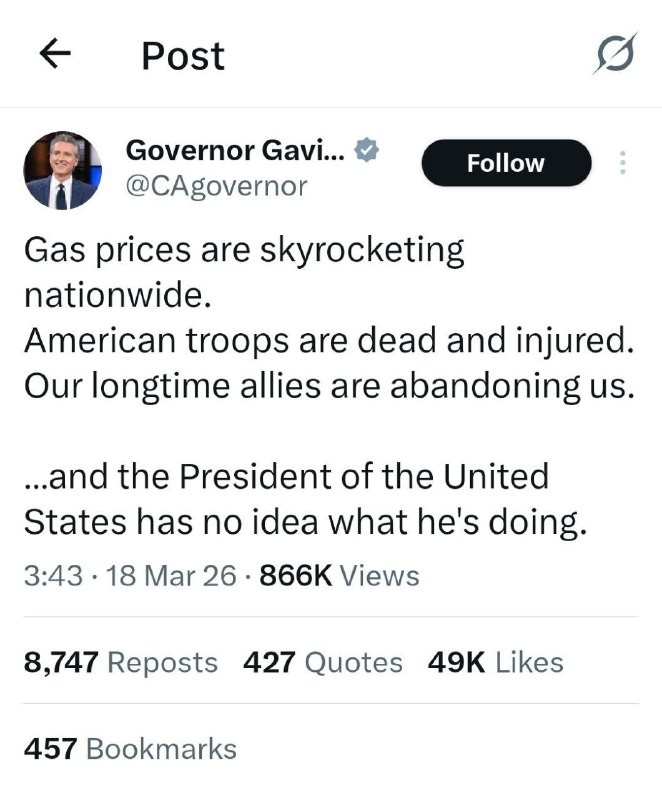662x800 pixels.
Task: Tap the "Gas prices are skyrocketing" line
Action: (x=244, y=250)
